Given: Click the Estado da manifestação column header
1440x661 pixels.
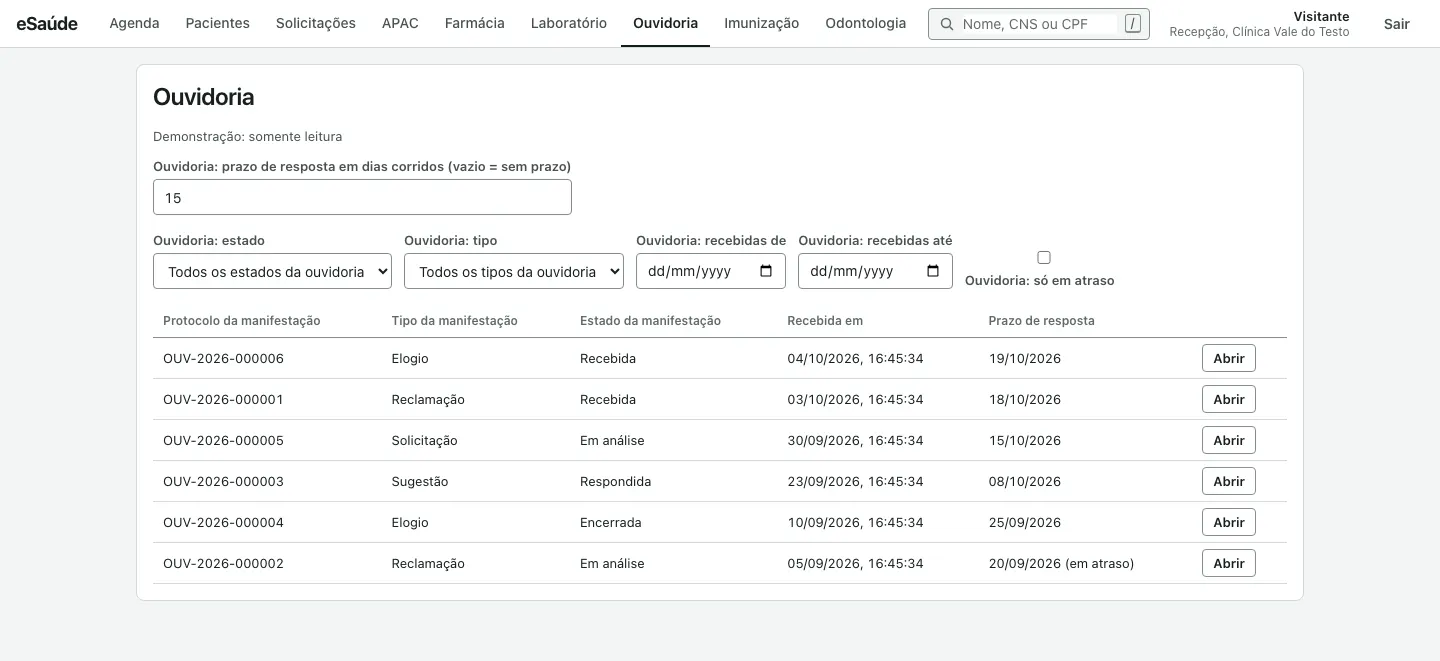Looking at the screenshot, I should 650,321.
